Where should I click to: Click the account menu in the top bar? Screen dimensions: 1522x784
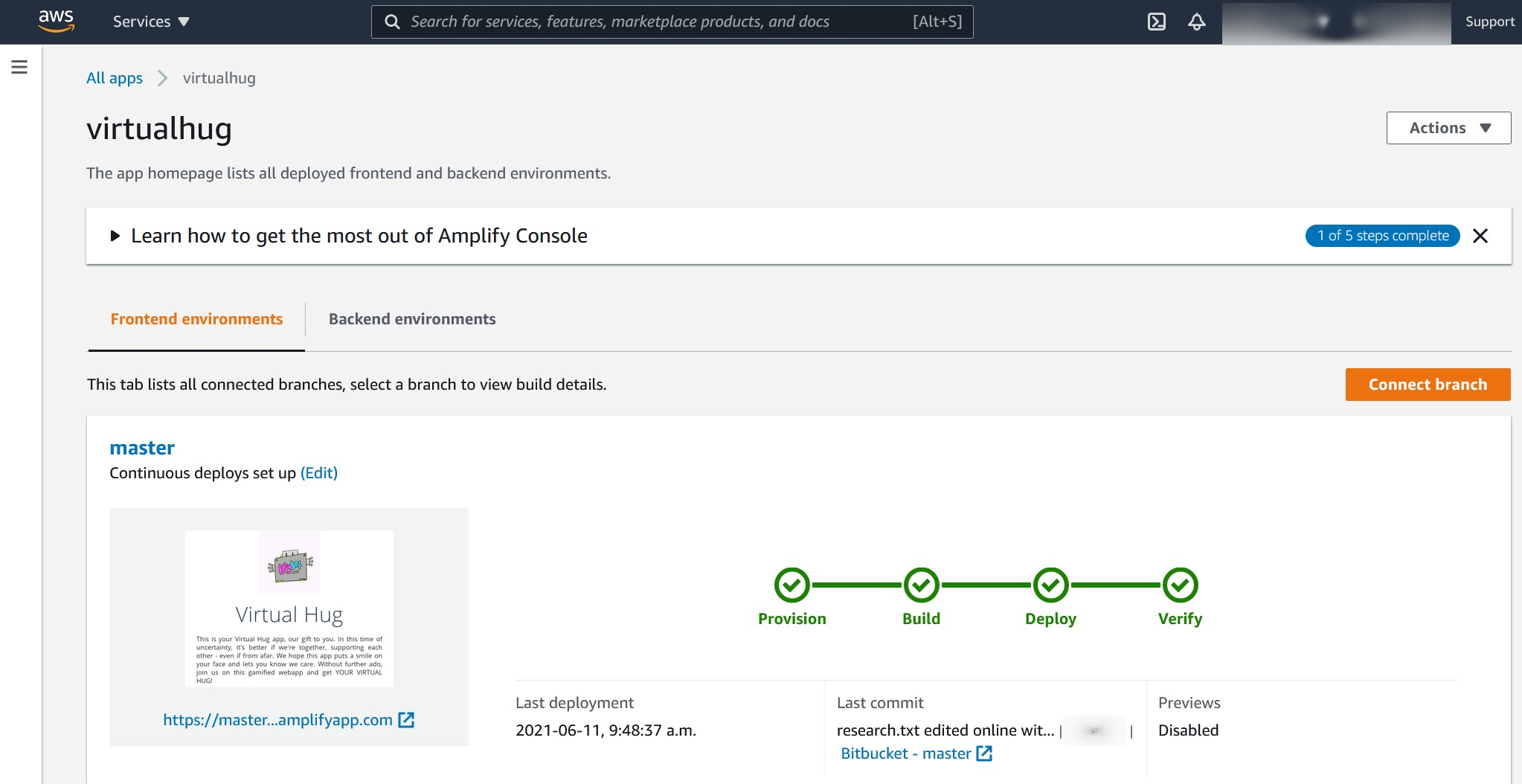1336,22
